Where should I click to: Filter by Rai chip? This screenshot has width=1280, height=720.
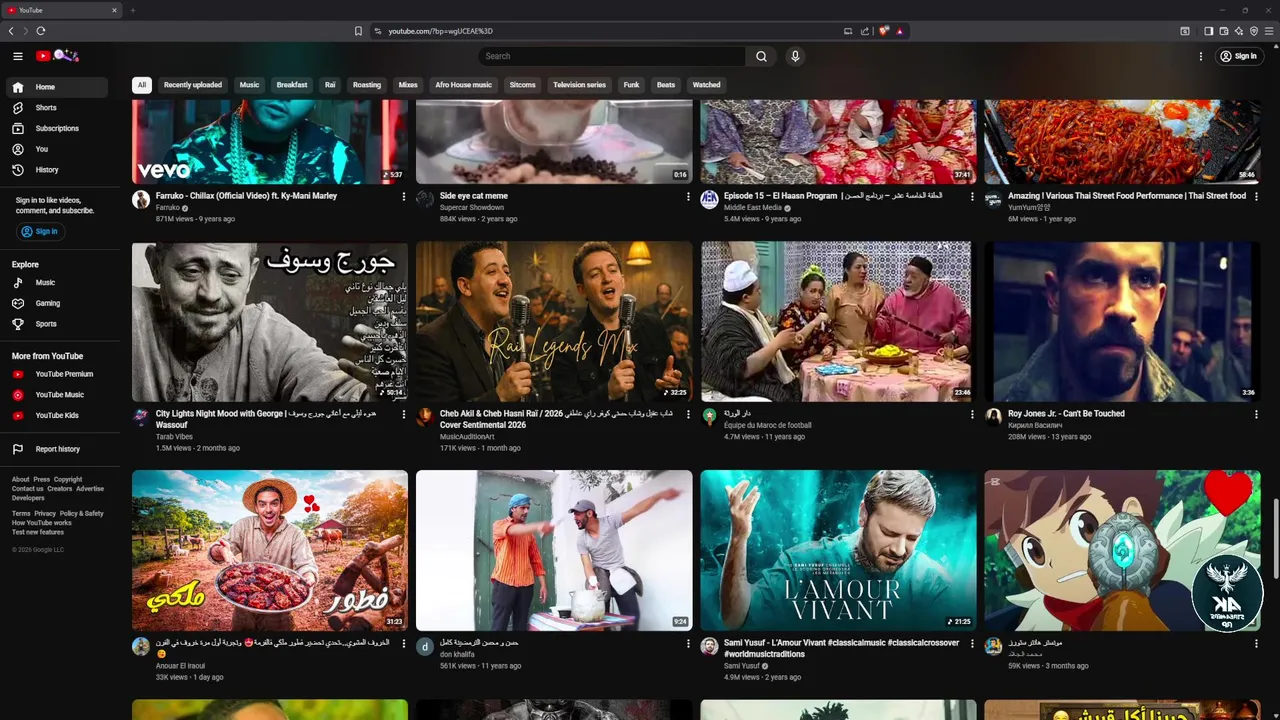(330, 85)
